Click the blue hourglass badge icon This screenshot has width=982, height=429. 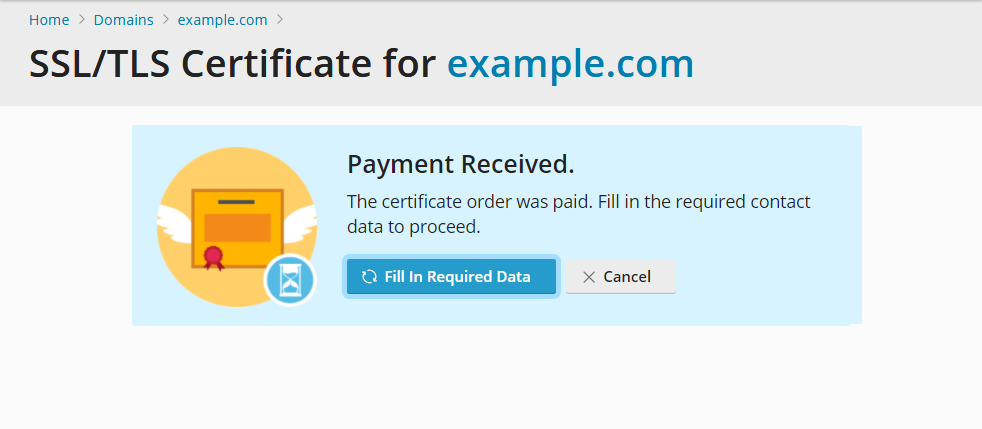pos(290,280)
